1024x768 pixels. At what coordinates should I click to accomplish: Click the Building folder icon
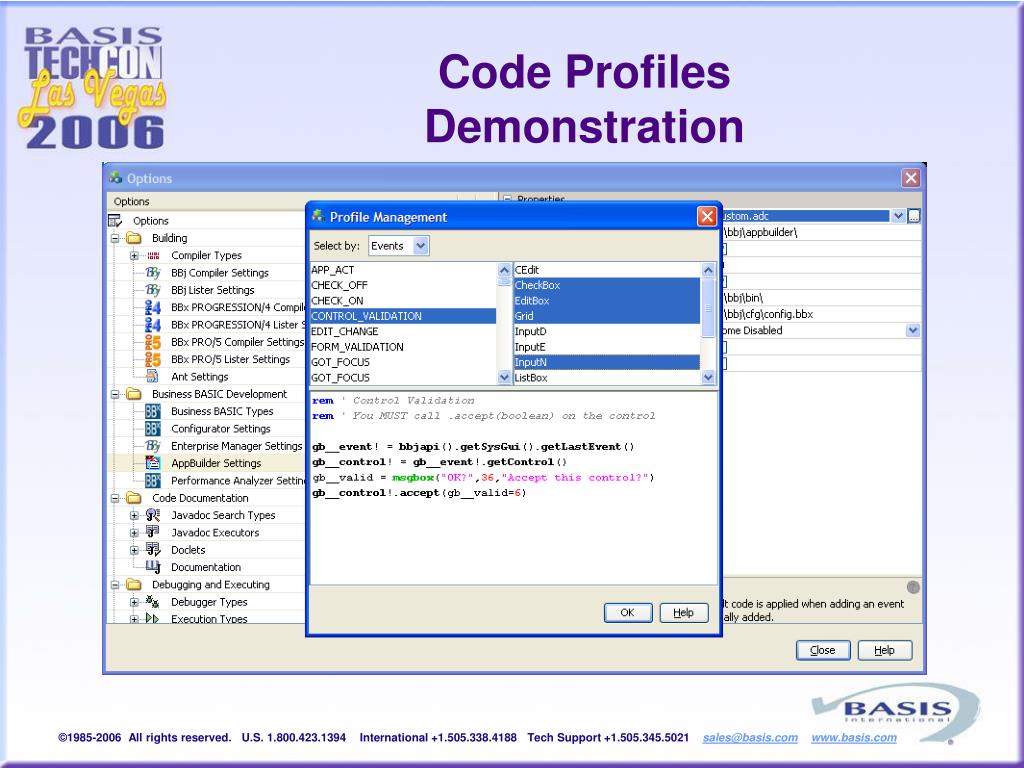[134, 238]
